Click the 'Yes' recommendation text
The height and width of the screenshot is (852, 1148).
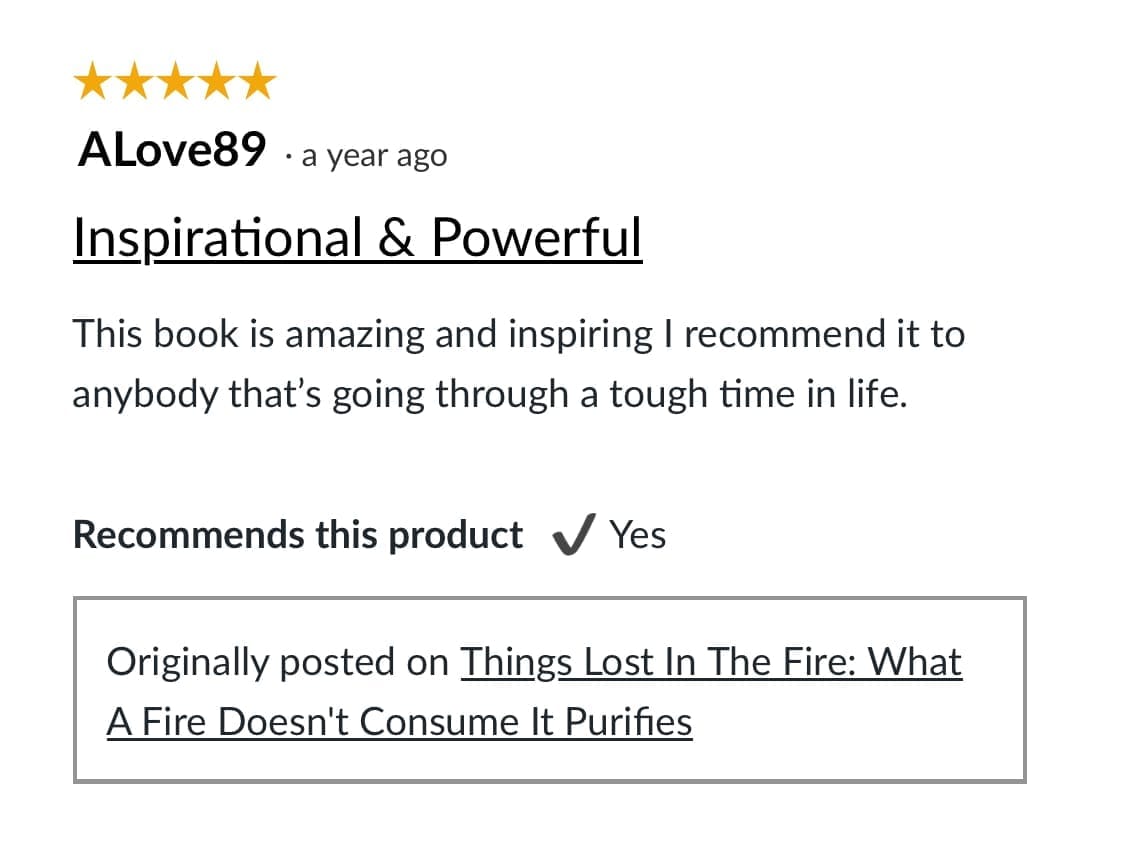638,535
